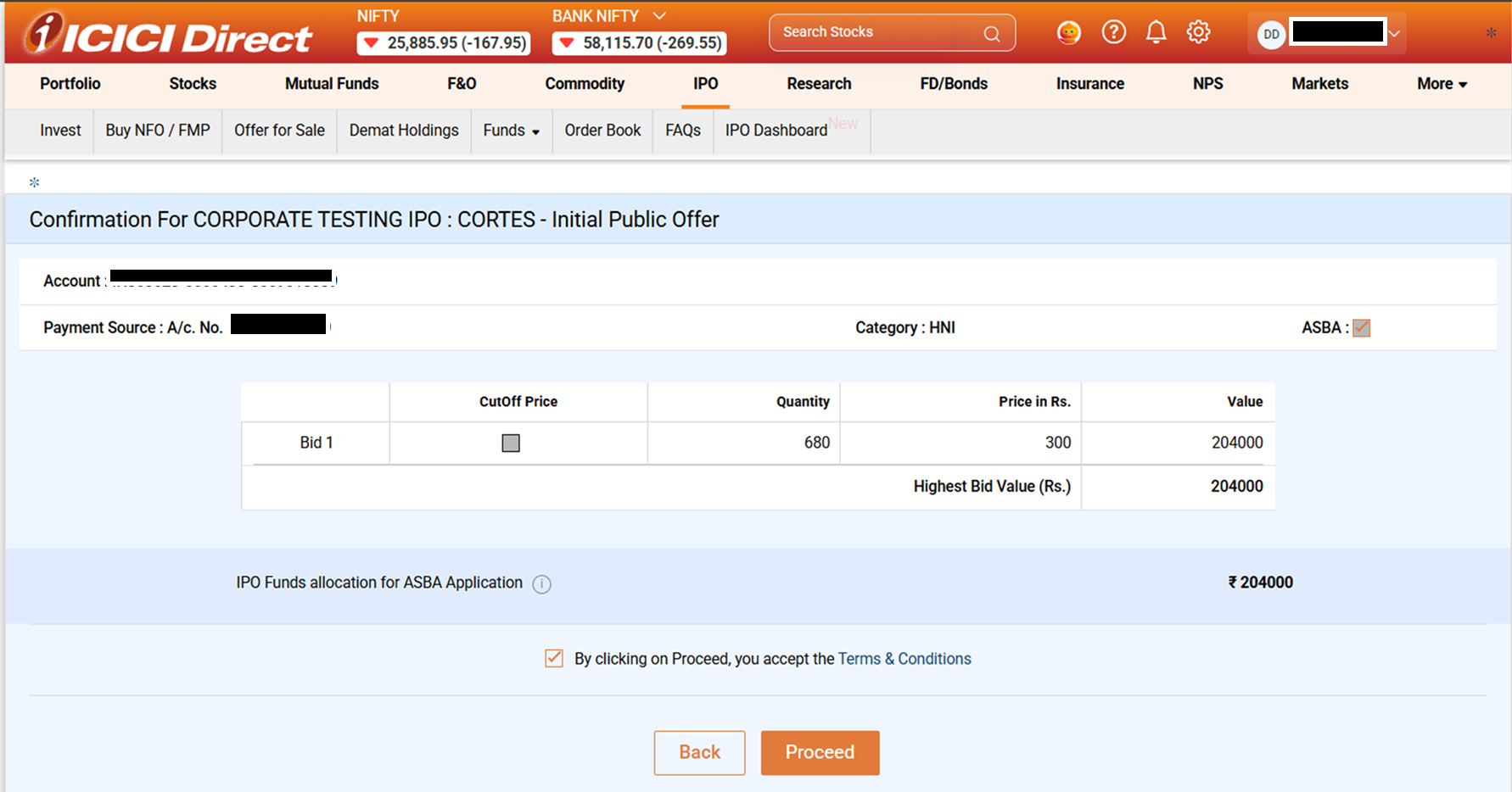
Task: Open the notifications bell
Action: 1156,32
